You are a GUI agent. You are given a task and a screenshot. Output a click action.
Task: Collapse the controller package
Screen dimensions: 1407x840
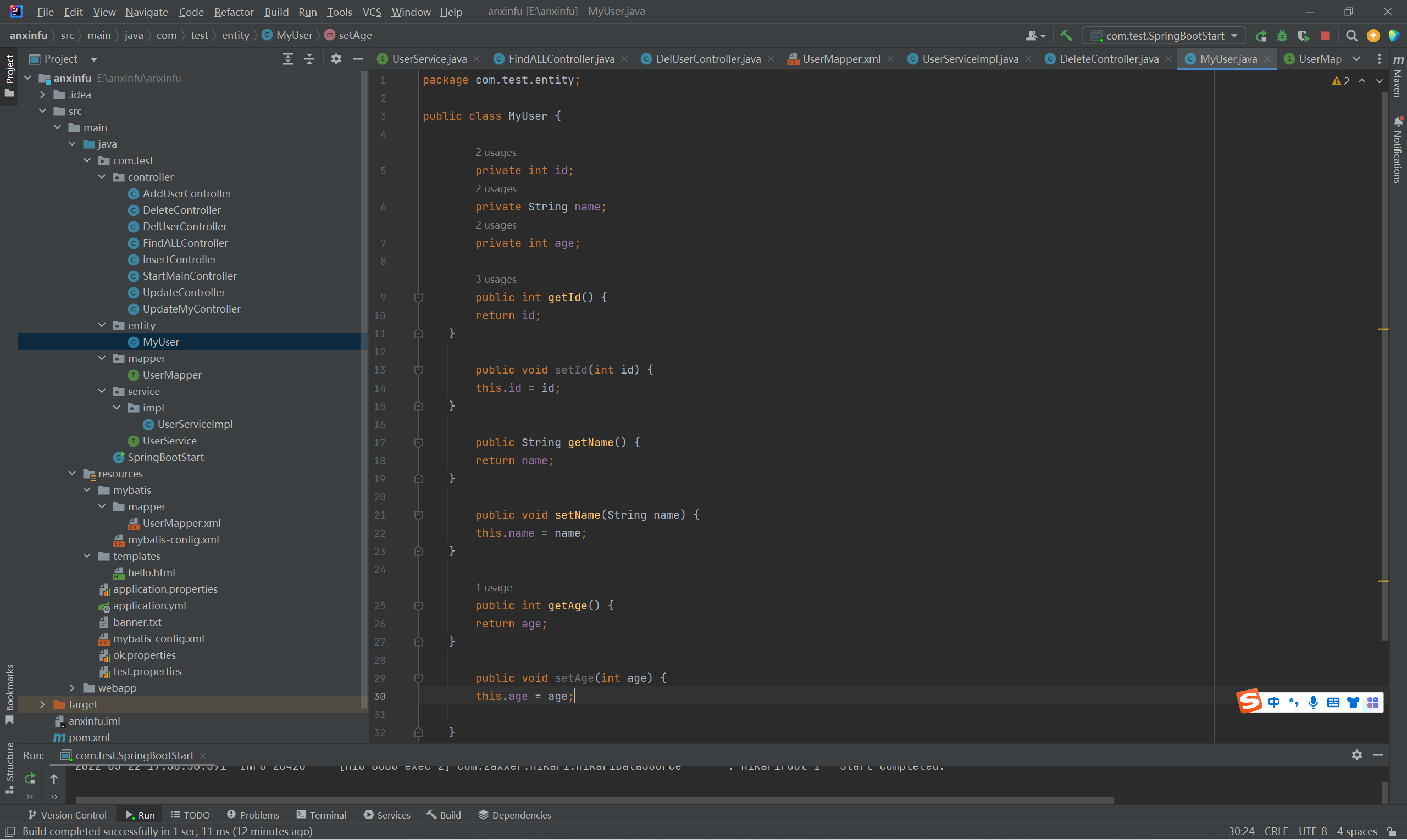102,177
